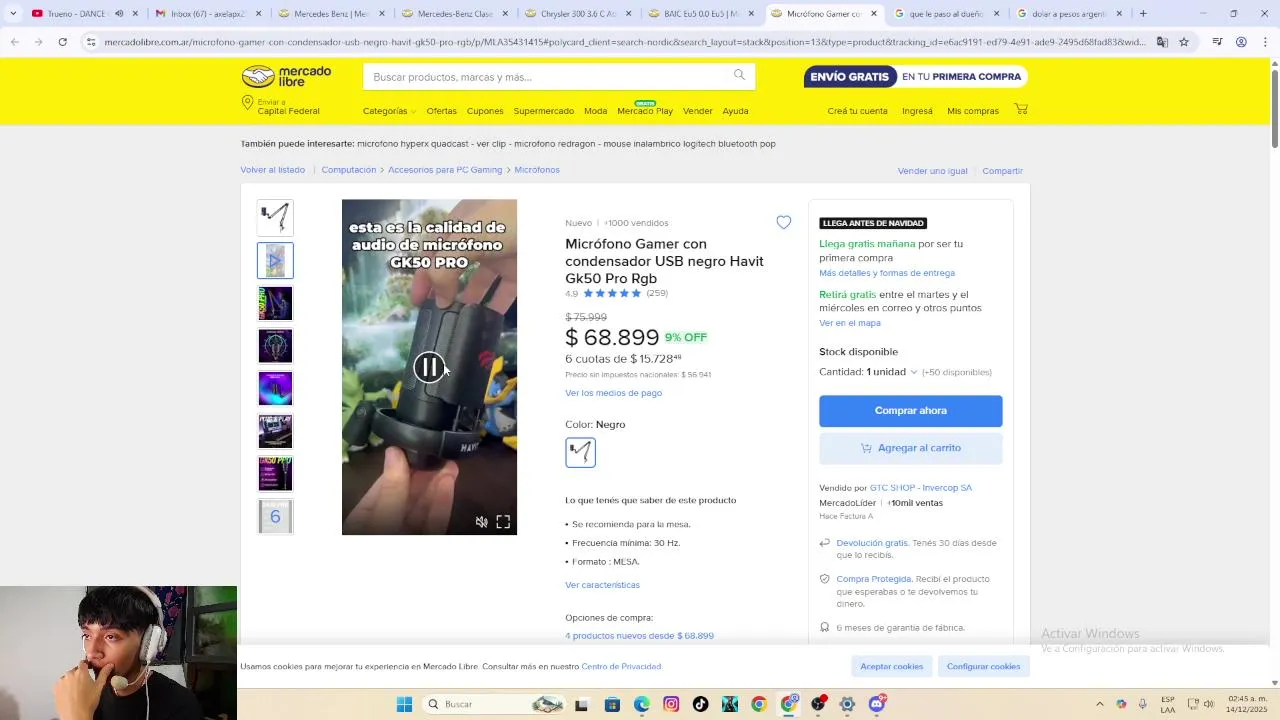
Task: Click 'Mis compras' link
Action: (x=973, y=111)
